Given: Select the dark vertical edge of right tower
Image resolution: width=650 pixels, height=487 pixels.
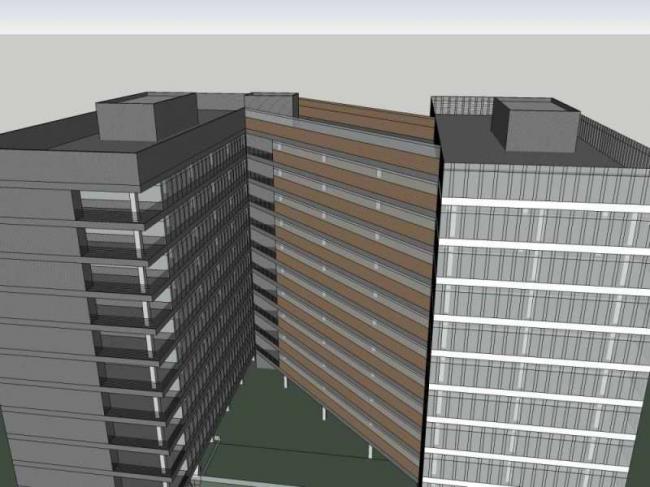Looking at the screenshot, I should click(434, 300).
